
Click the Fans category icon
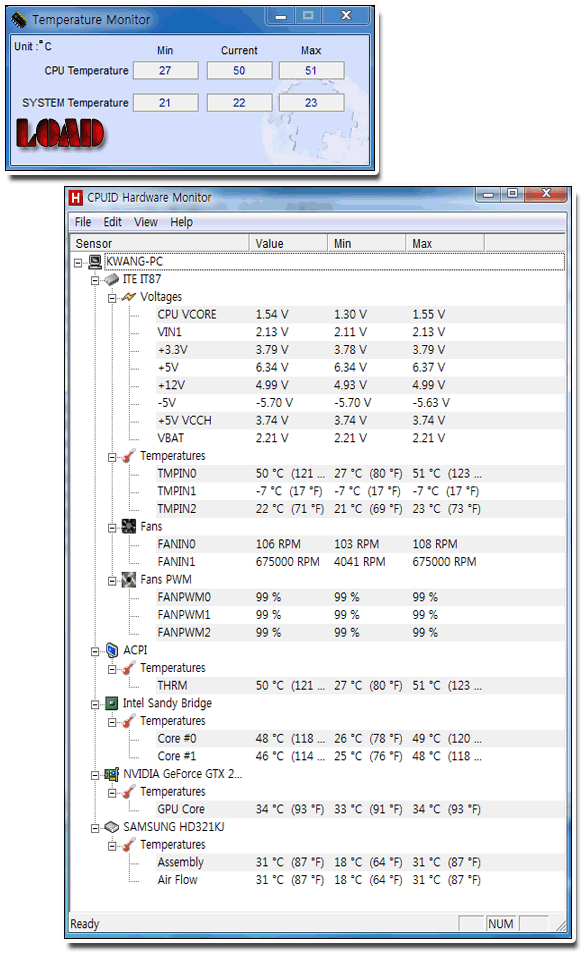(129, 527)
